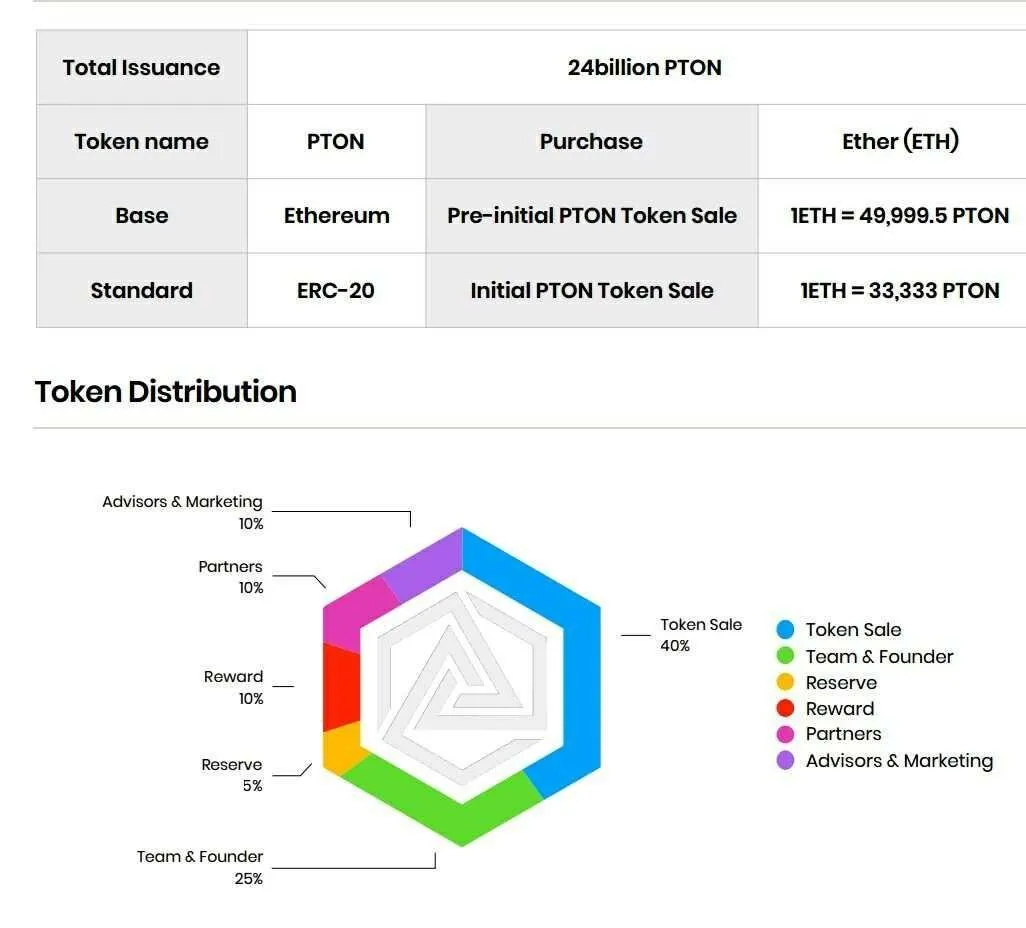
Task: Click the orange Reserve chart segment
Action: point(342,749)
